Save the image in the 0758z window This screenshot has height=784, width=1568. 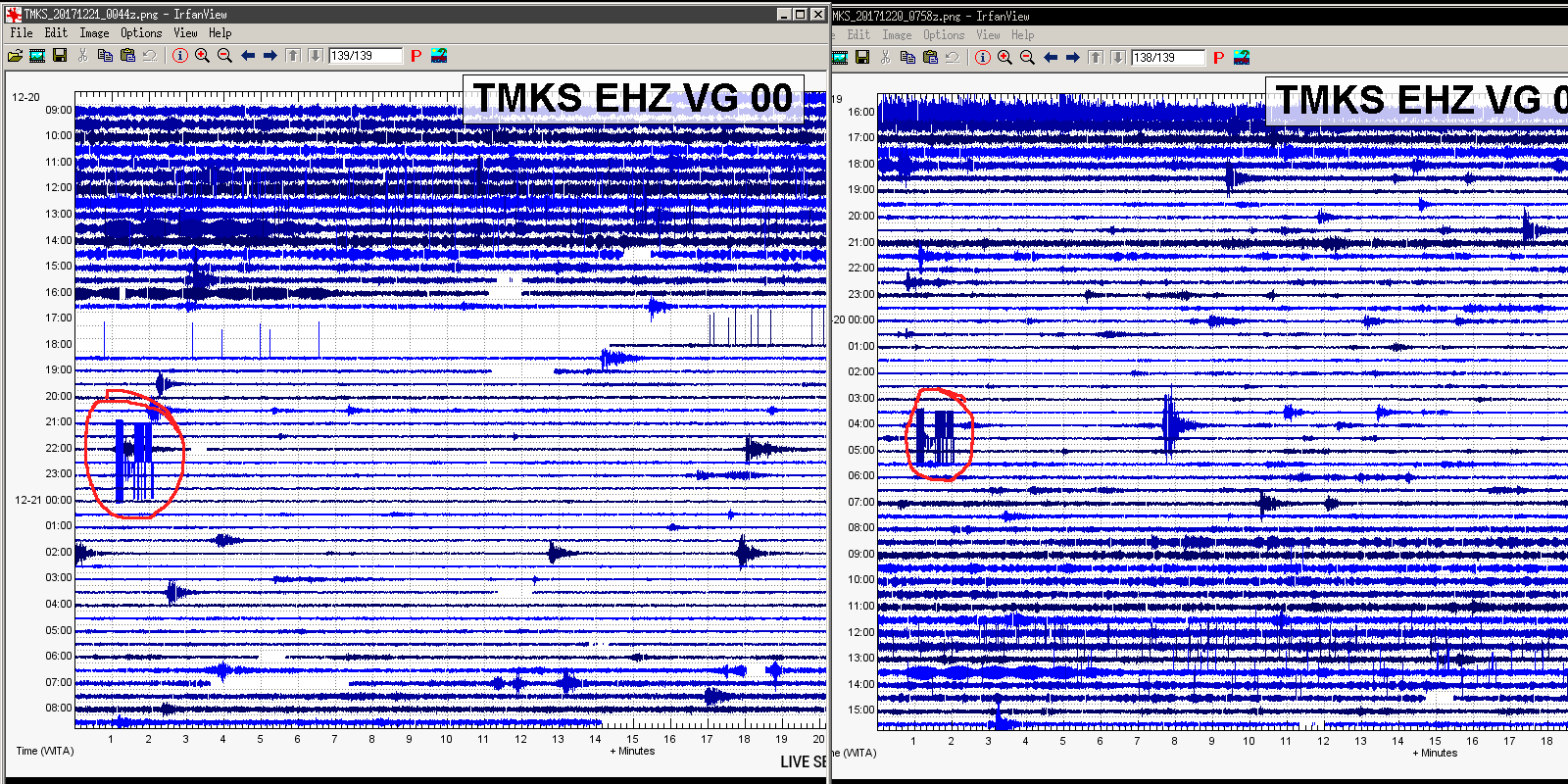pos(862,58)
